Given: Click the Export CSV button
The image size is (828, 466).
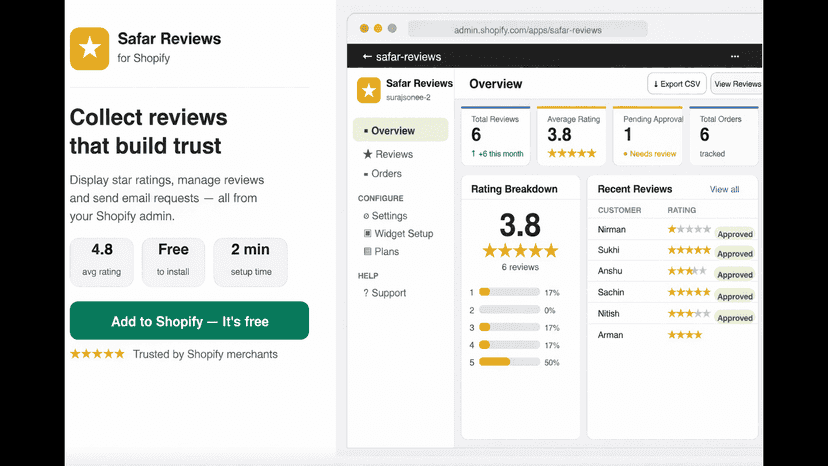Looking at the screenshot, I should [x=676, y=84].
